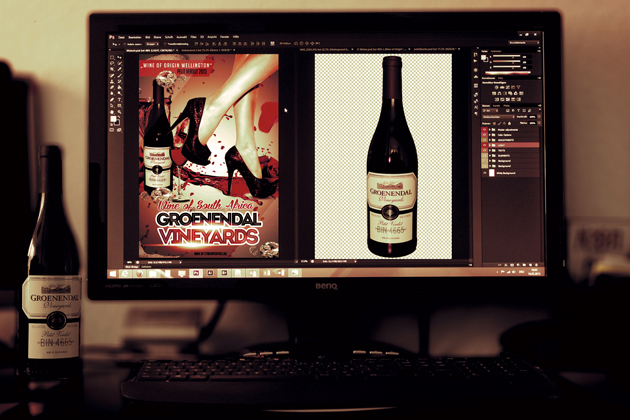
Task: Add a Brightness/Contrast adjustment (sun icon)
Action: click(496, 87)
